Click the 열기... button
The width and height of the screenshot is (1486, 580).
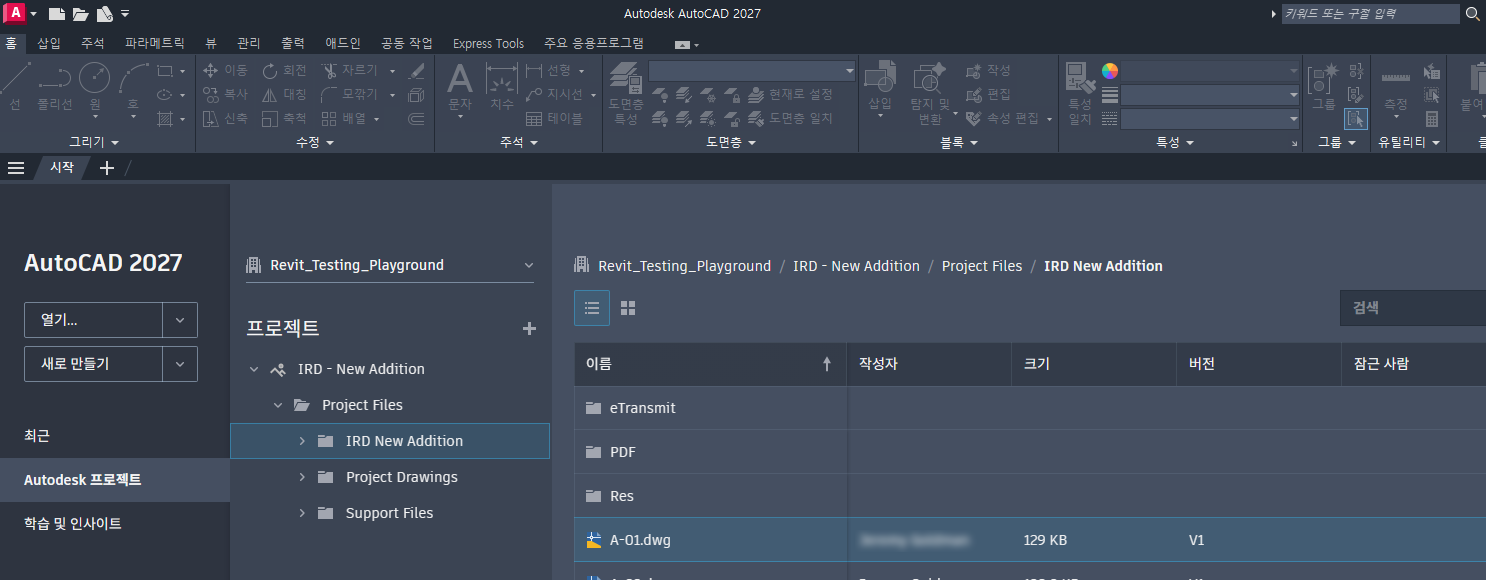click(94, 320)
